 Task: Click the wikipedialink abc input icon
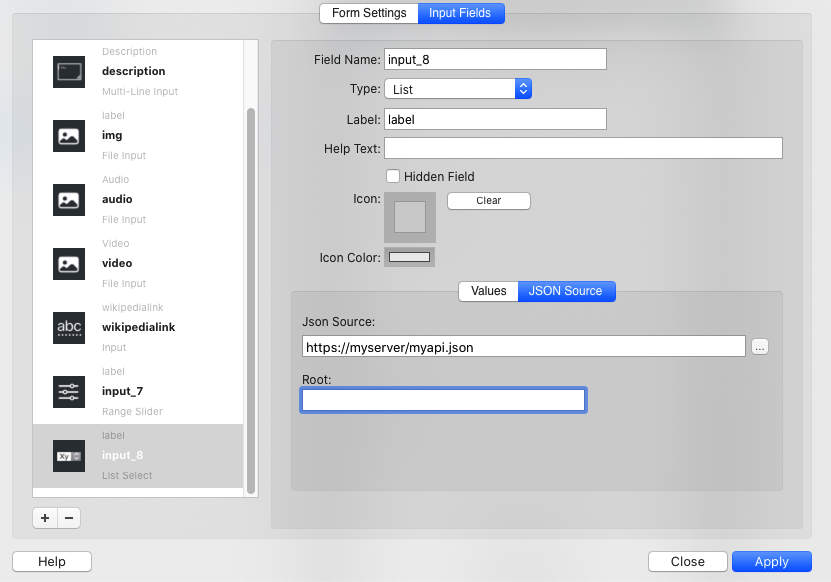(69, 328)
